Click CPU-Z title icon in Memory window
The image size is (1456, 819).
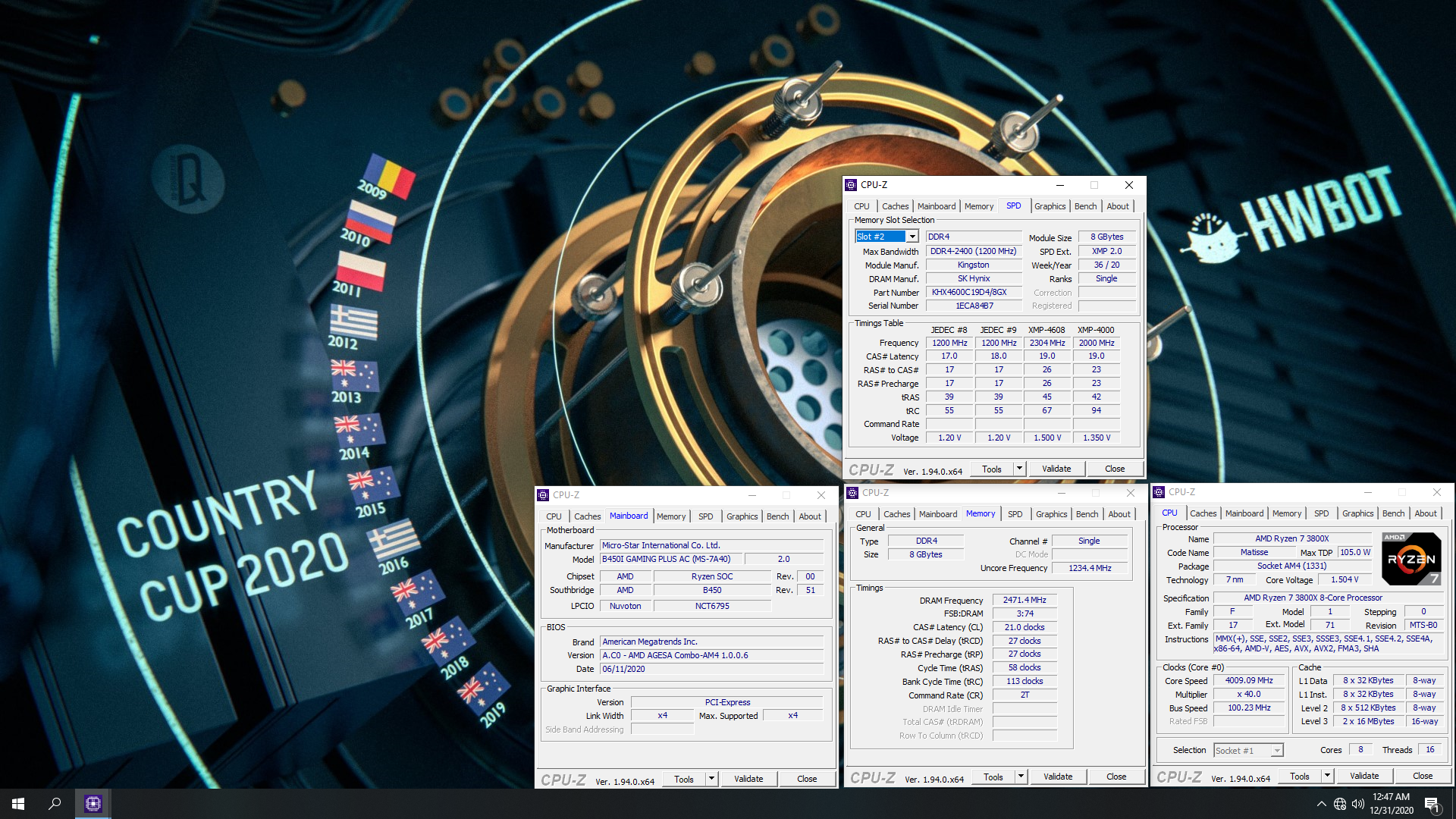point(852,493)
